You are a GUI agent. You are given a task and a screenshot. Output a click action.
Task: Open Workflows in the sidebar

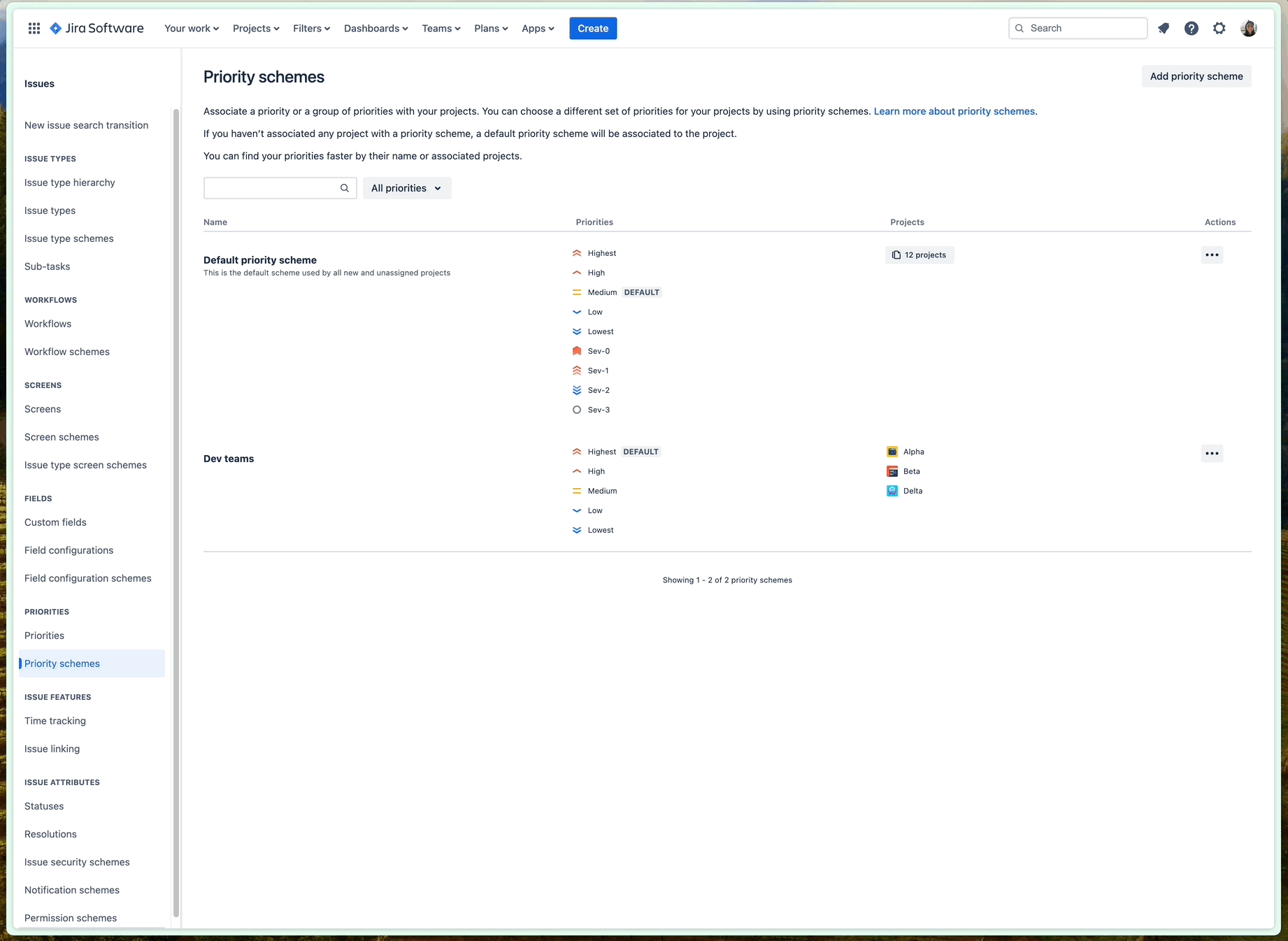48,324
